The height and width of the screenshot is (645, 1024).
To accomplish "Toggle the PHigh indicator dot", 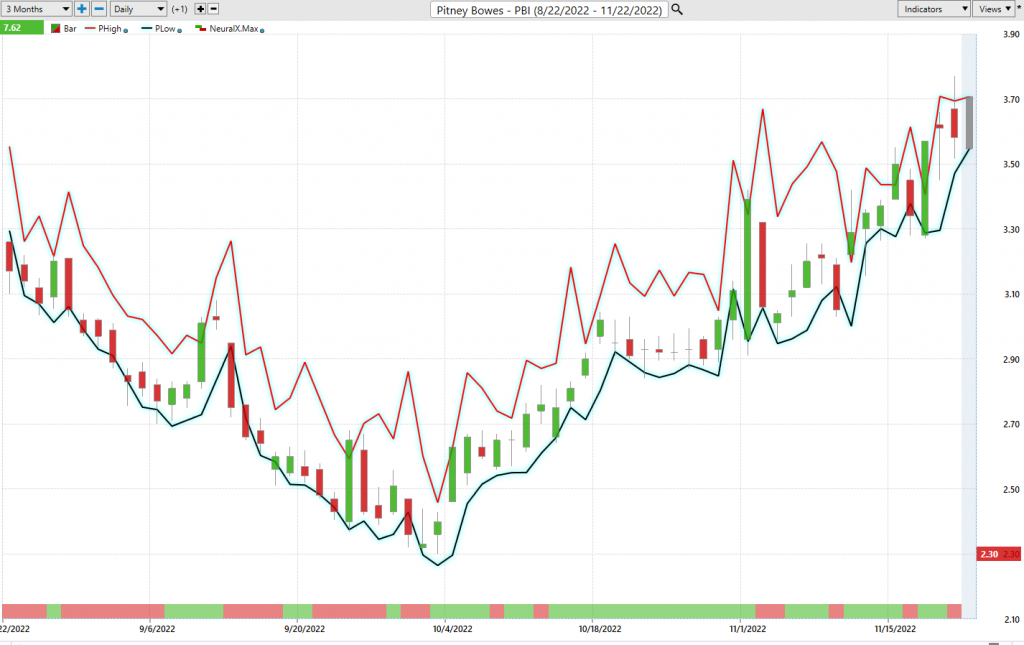I will (125, 31).
